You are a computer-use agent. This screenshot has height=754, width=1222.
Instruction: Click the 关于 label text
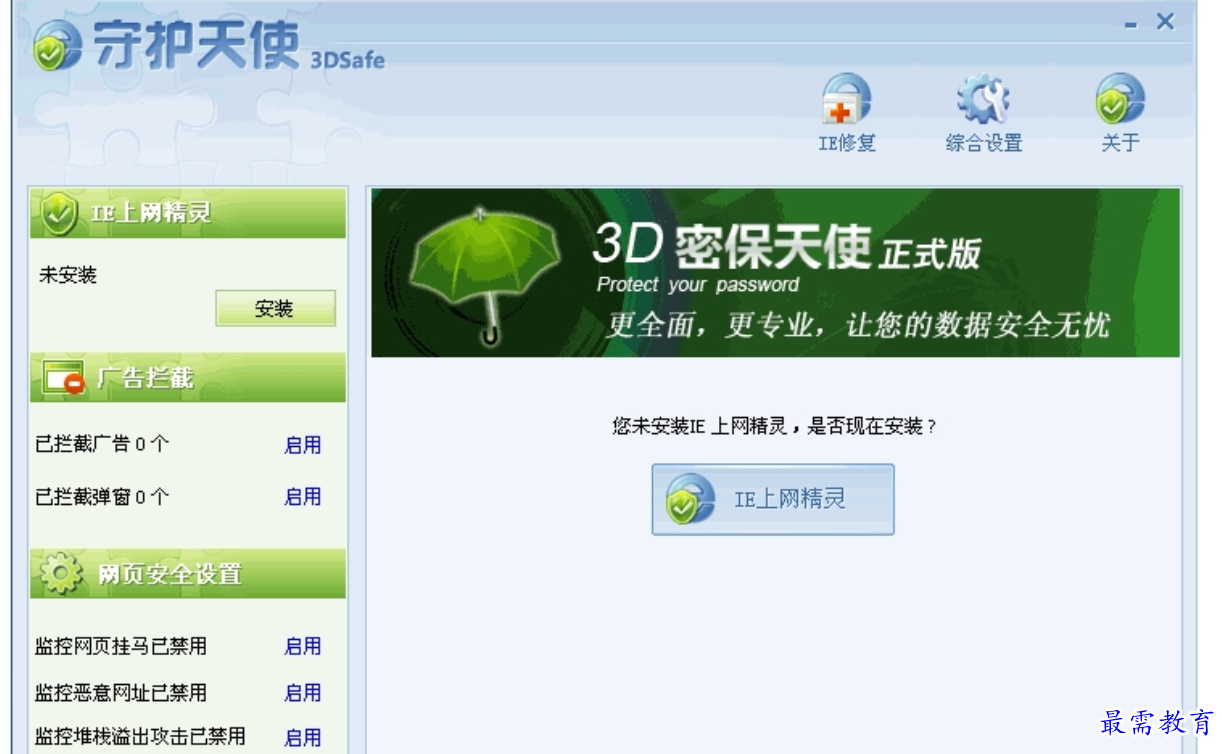click(x=1120, y=143)
